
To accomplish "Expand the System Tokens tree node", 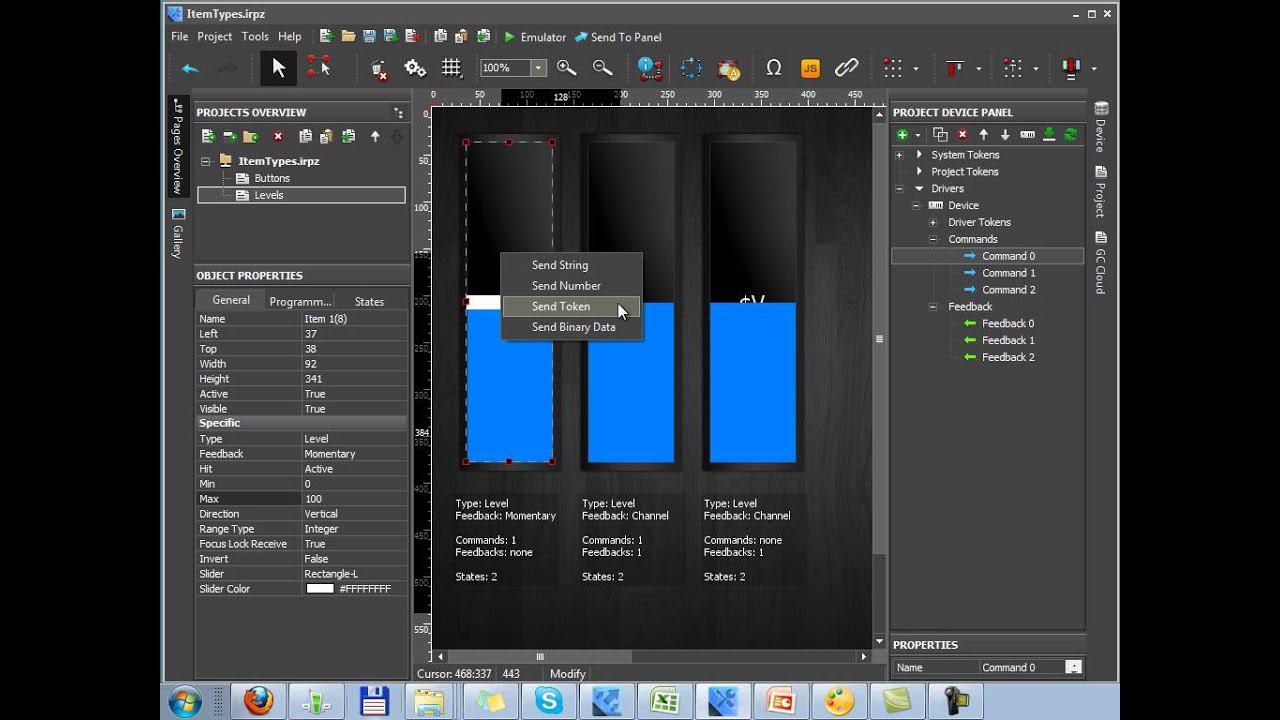I will coord(899,155).
